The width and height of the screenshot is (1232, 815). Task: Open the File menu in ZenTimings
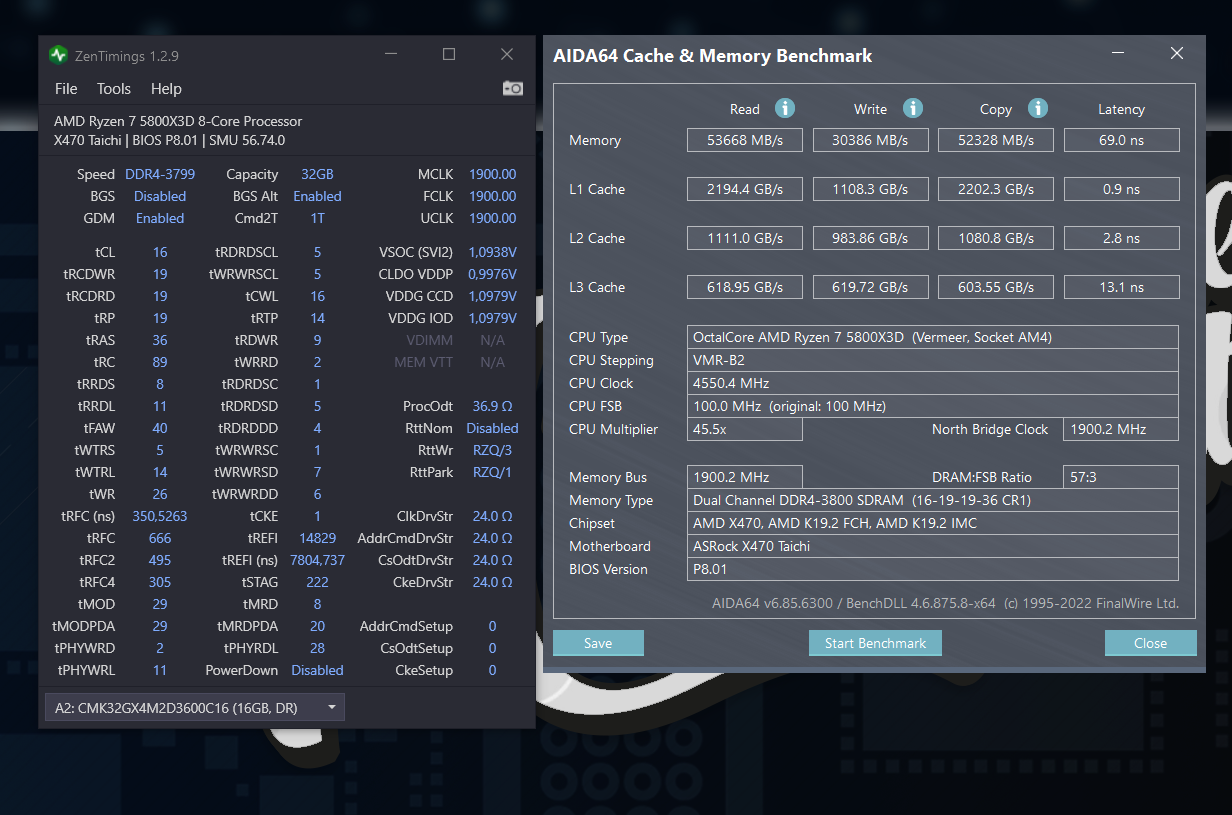coord(66,89)
